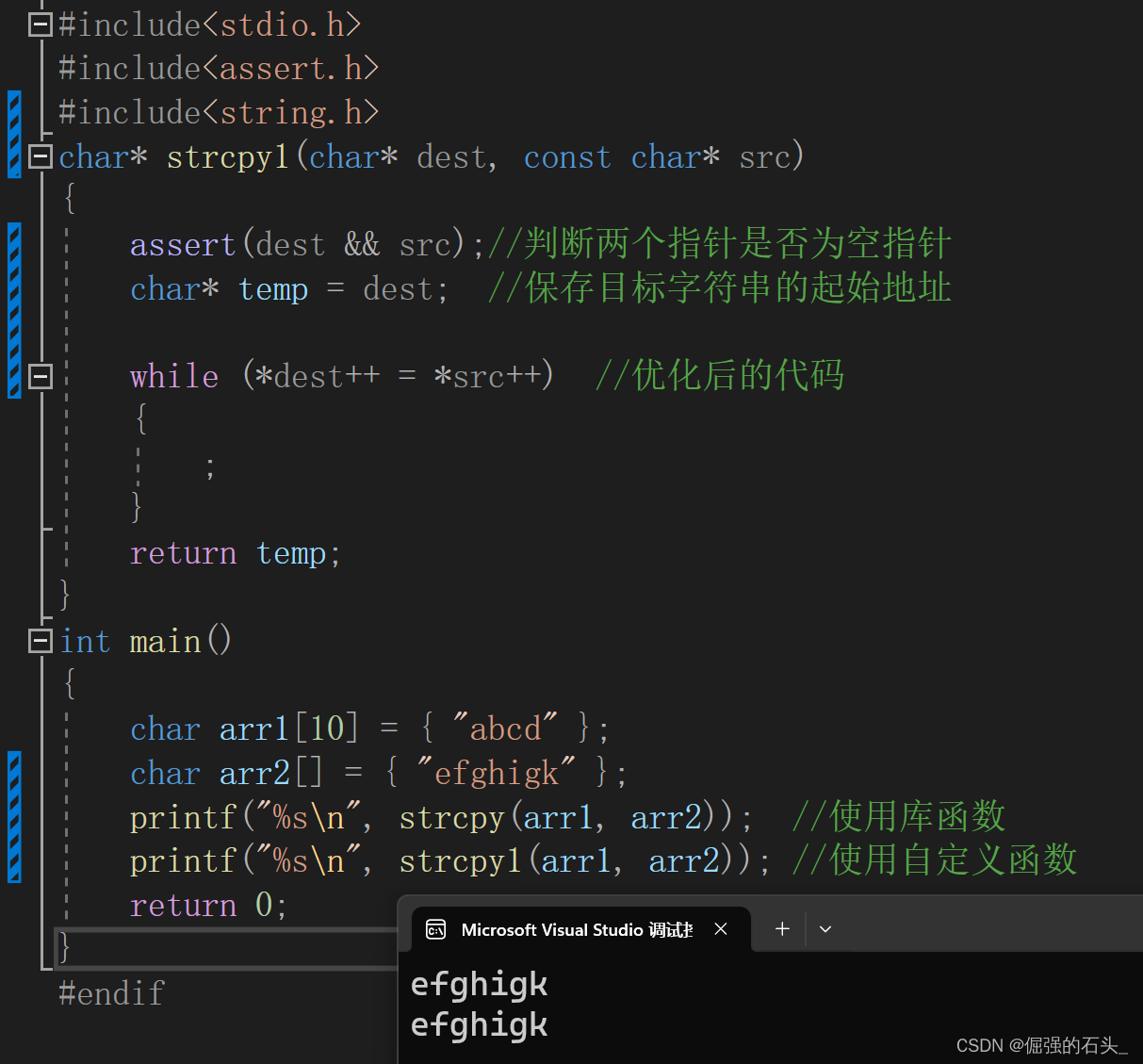
Task: Click the "abcd" string literal
Action: point(505,728)
